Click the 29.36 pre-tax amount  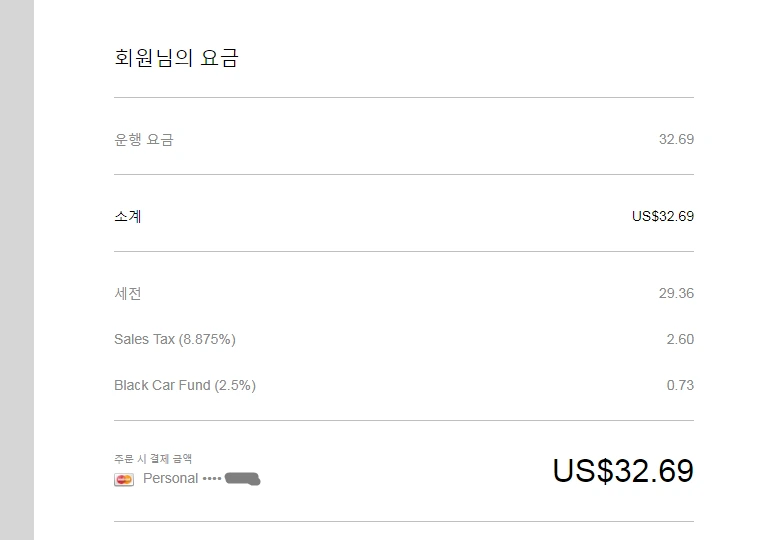(x=676, y=293)
